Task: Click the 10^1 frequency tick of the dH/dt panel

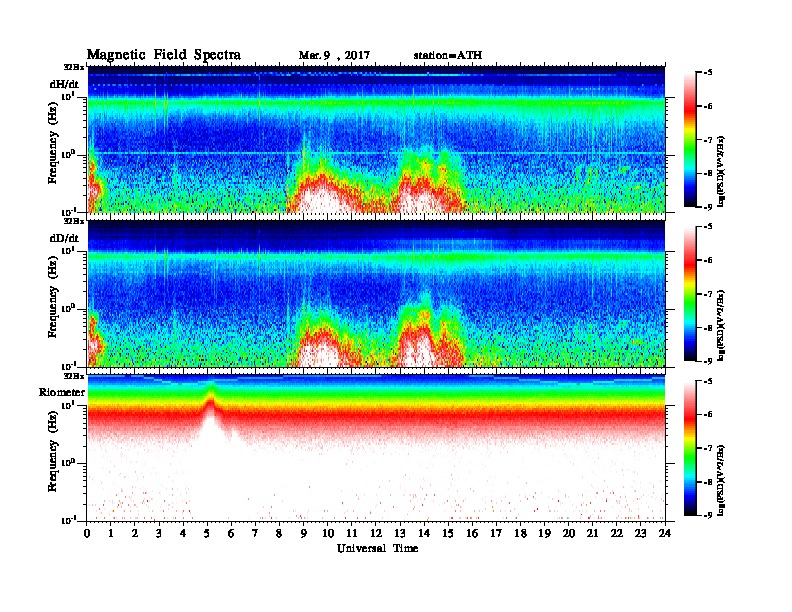Action: click(68, 96)
